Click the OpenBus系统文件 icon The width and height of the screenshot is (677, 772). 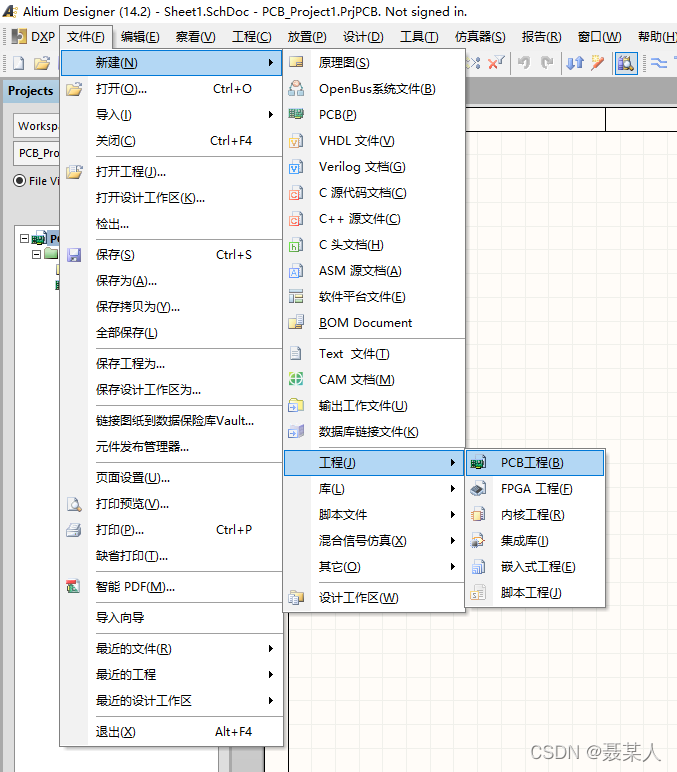tap(296, 89)
